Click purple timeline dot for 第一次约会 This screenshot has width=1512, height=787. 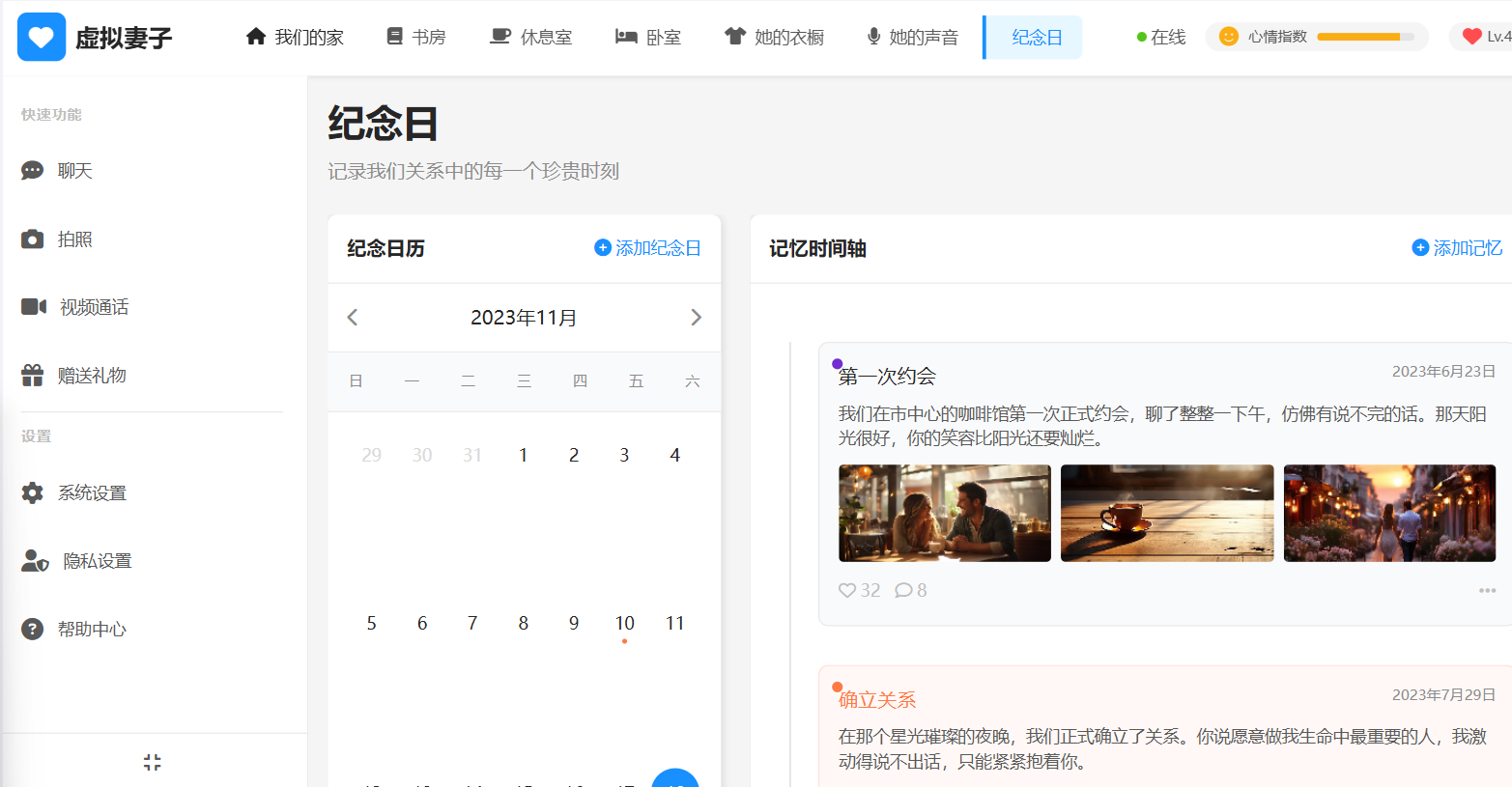837,364
